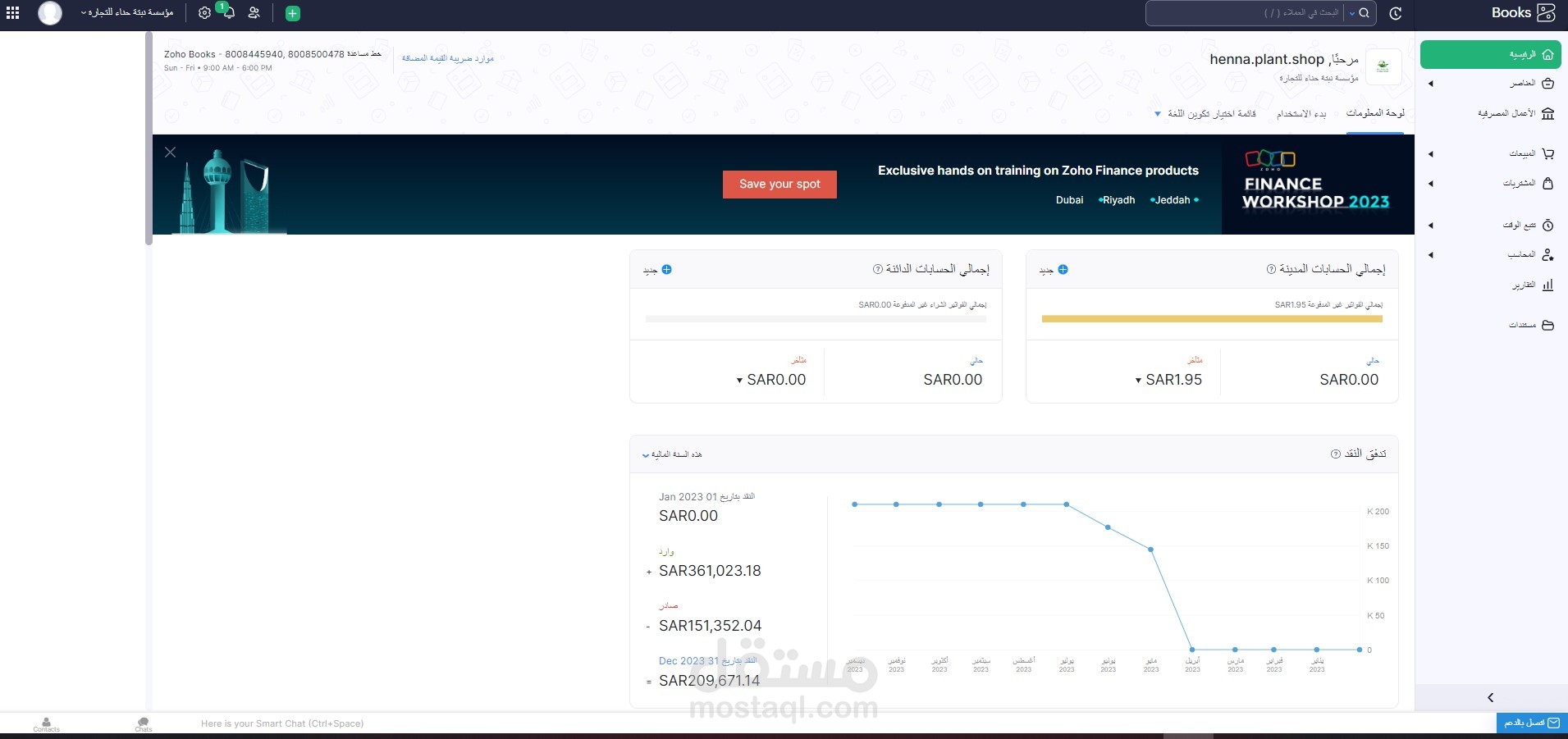This screenshot has width=1568, height=739.
Task: Open the Zoho apps grid launcher
Action: (13, 12)
